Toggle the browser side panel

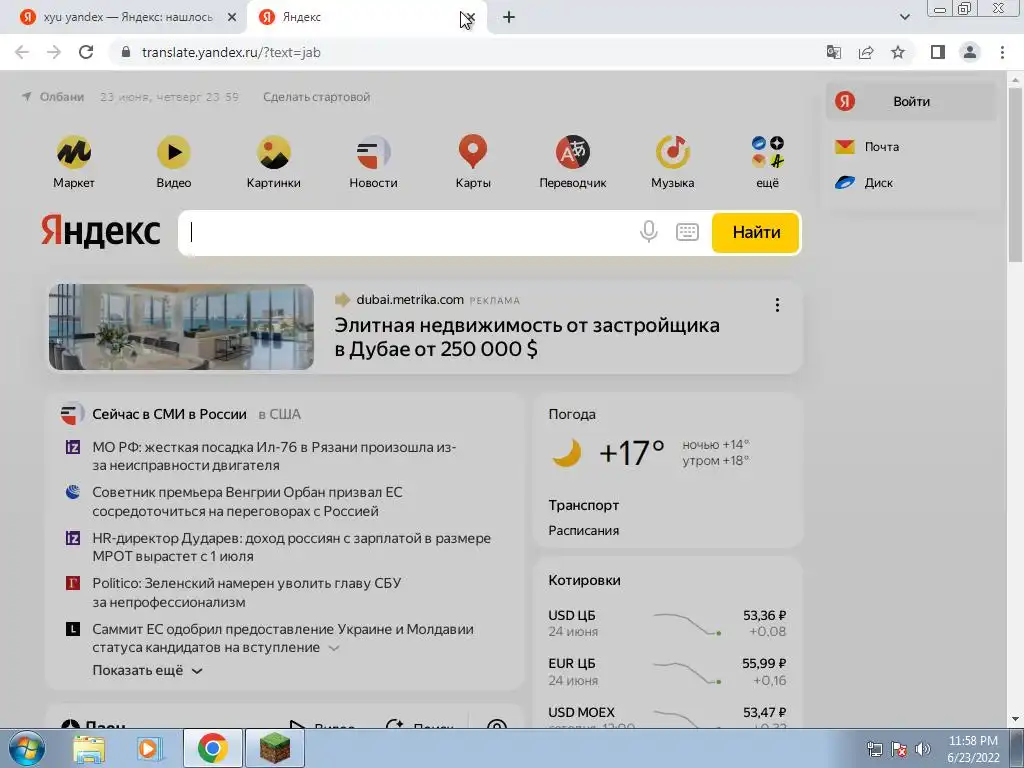point(938,52)
